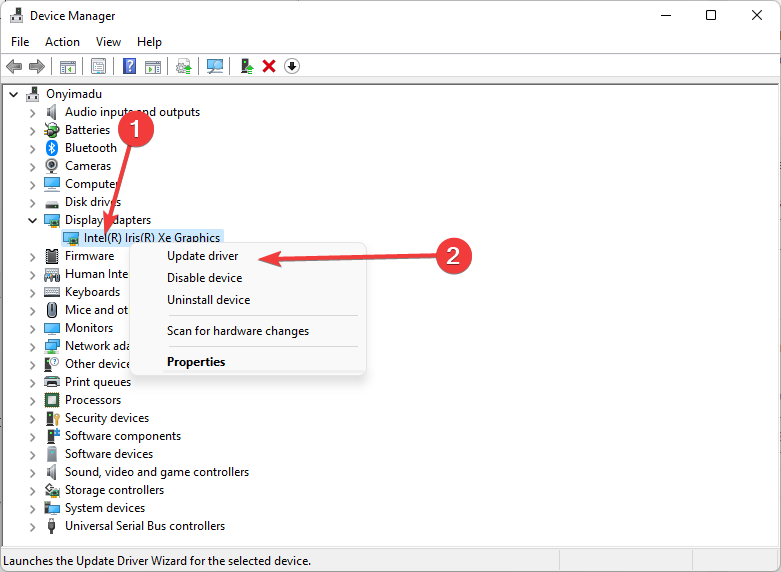Choose Uninstall device from context menu
Image resolution: width=781 pixels, height=572 pixels.
pyautogui.click(x=209, y=300)
